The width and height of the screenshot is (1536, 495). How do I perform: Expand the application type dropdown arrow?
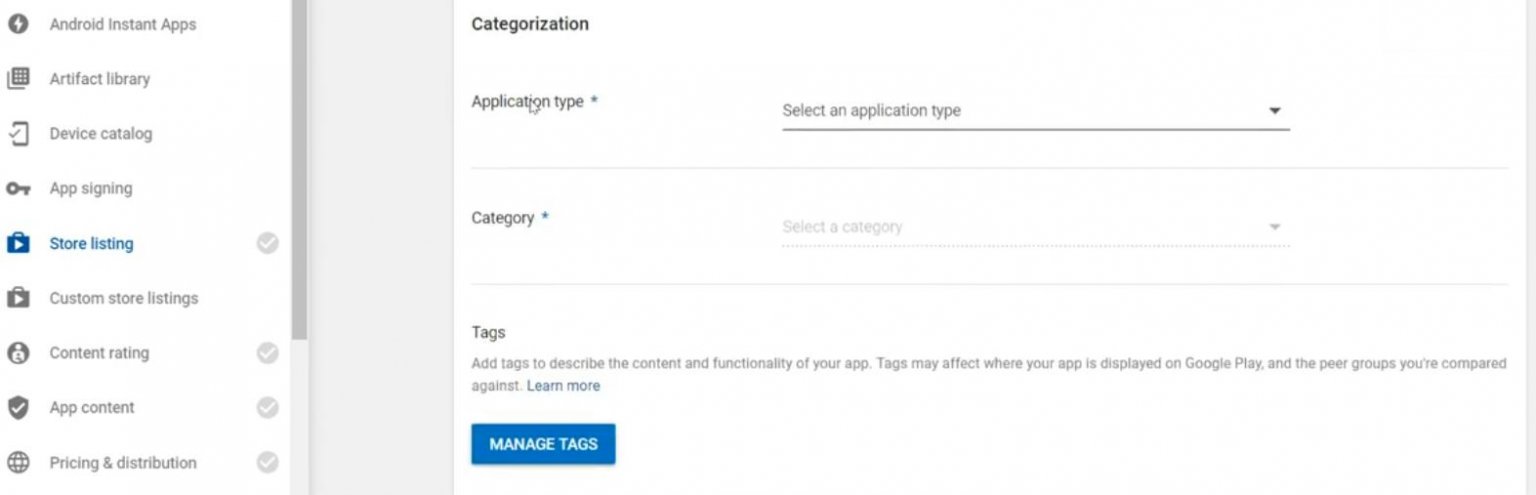pyautogui.click(x=1274, y=111)
